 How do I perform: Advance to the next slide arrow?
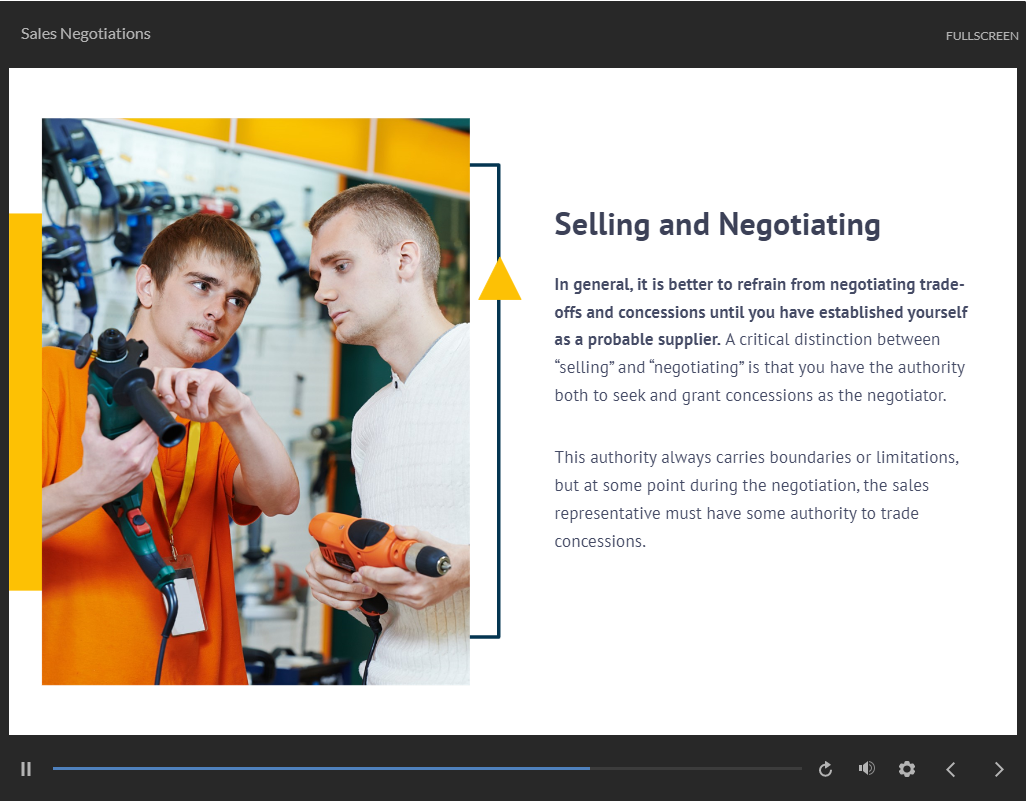click(x=998, y=769)
